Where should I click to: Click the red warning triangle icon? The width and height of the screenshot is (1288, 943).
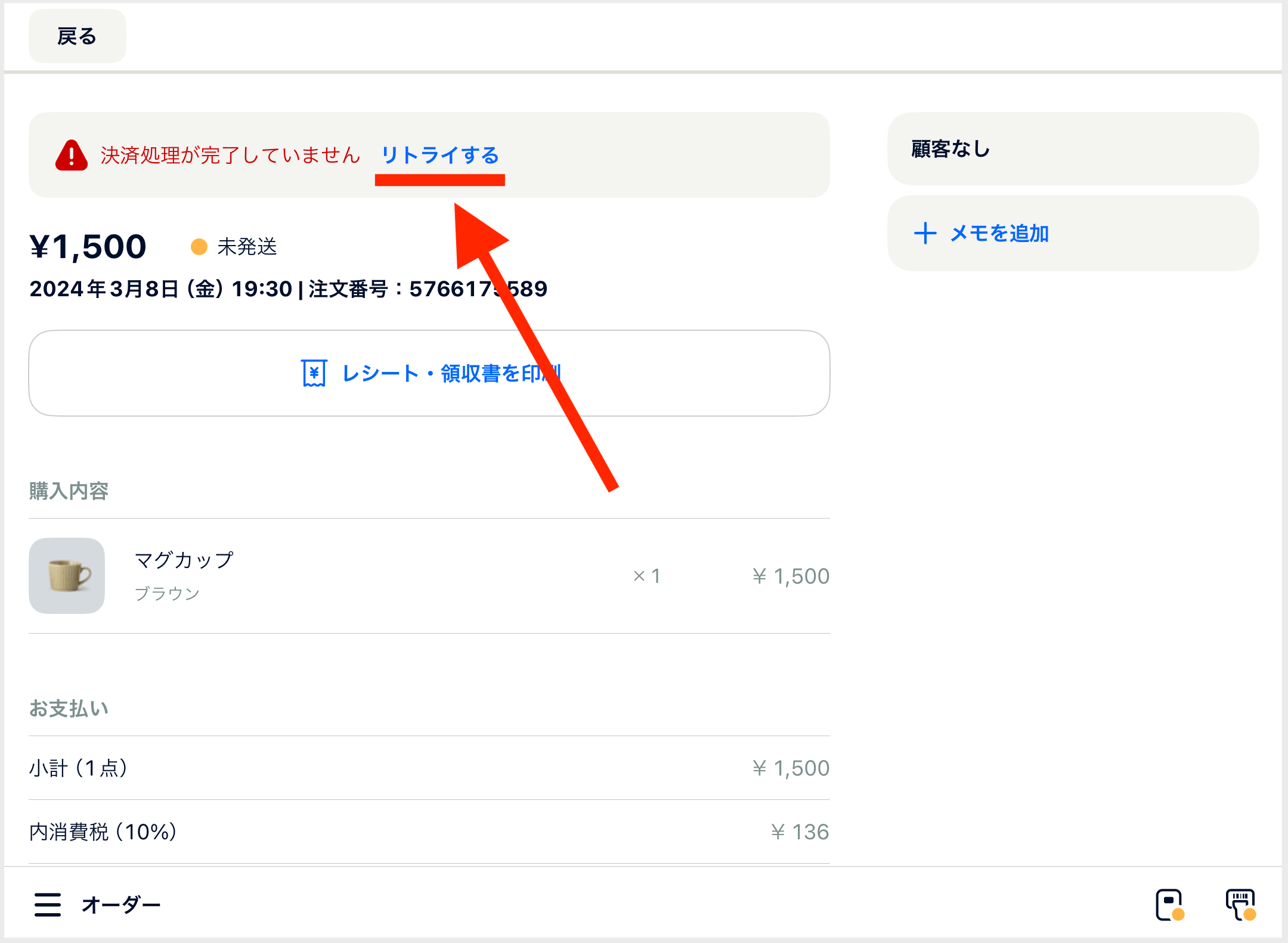click(72, 156)
